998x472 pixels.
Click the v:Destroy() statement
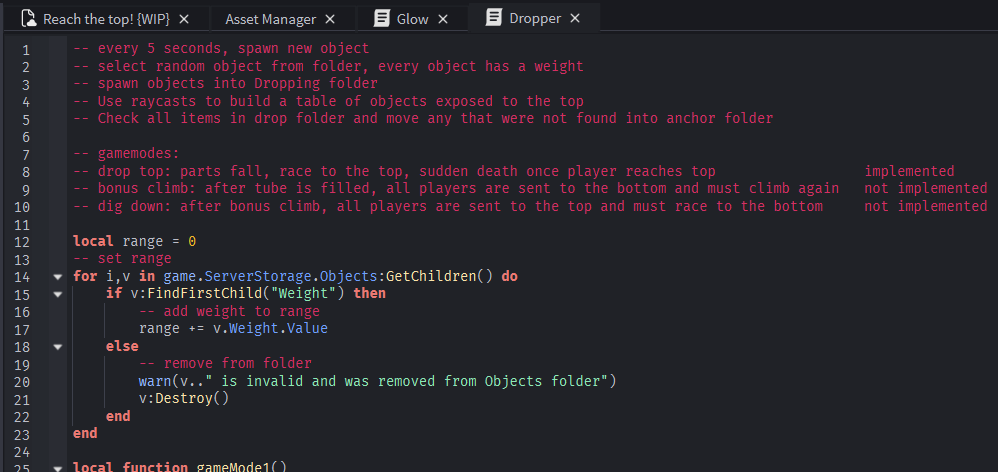coord(184,398)
